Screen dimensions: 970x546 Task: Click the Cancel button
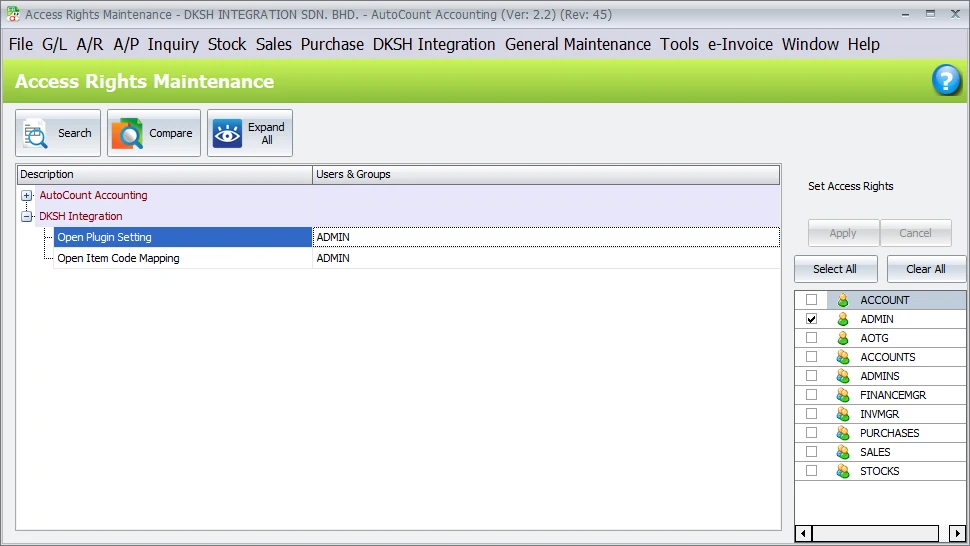pos(916,233)
